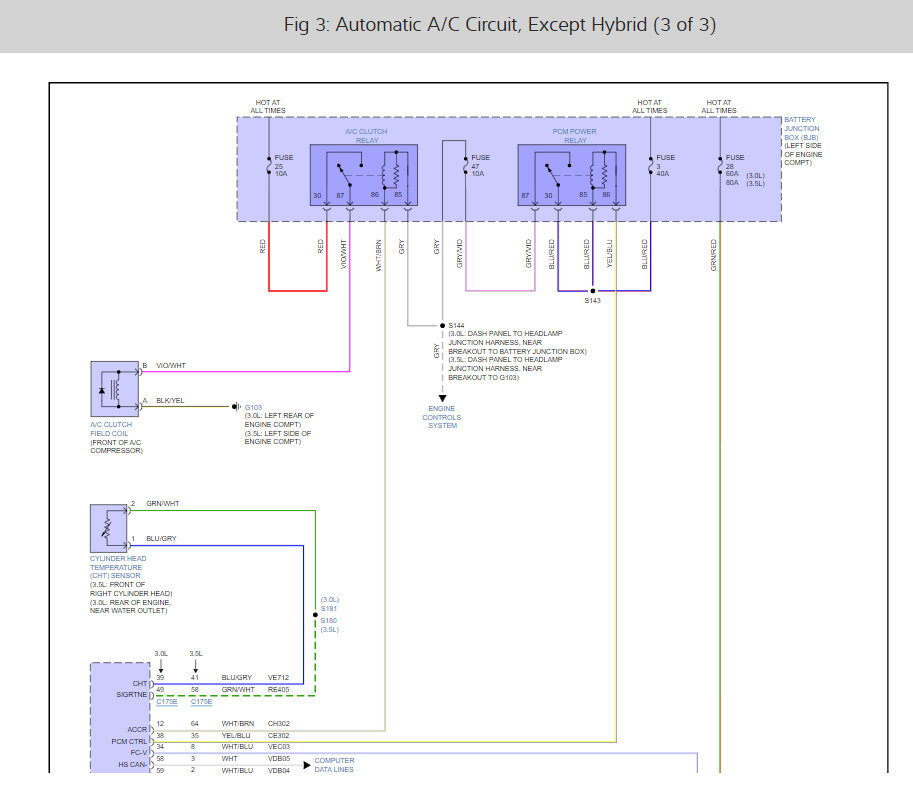
Task: Click the arrow pointing to Computer Data Lines
Action: (x=307, y=765)
